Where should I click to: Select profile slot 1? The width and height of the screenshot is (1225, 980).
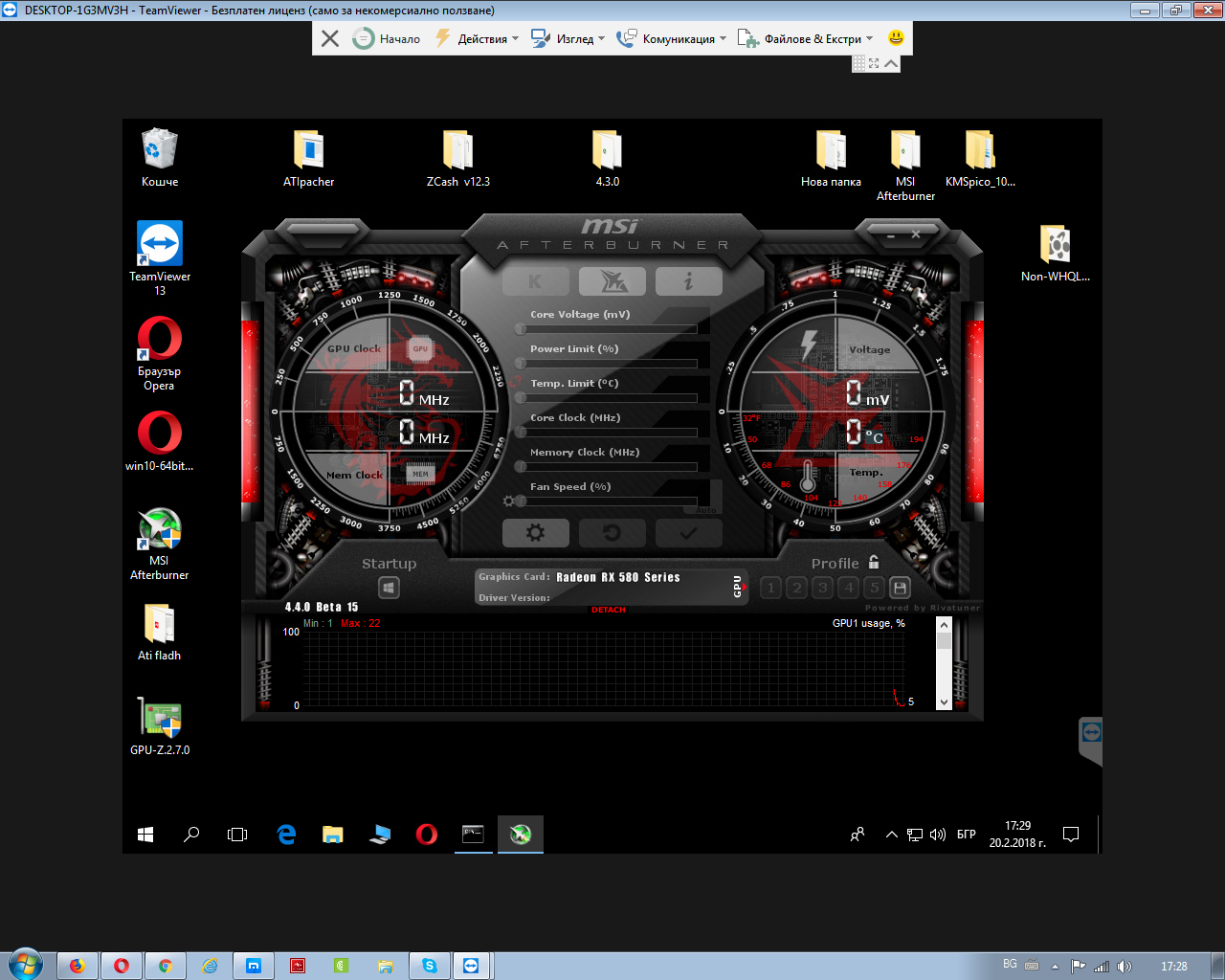point(771,588)
